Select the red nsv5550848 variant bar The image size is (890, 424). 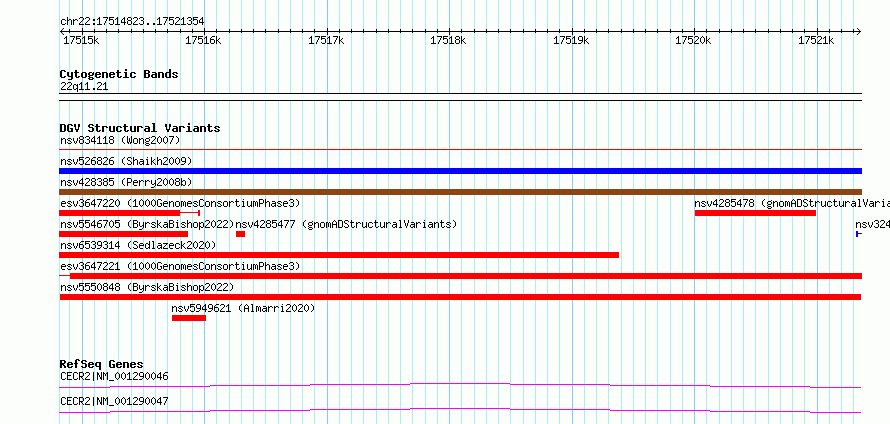(460, 297)
